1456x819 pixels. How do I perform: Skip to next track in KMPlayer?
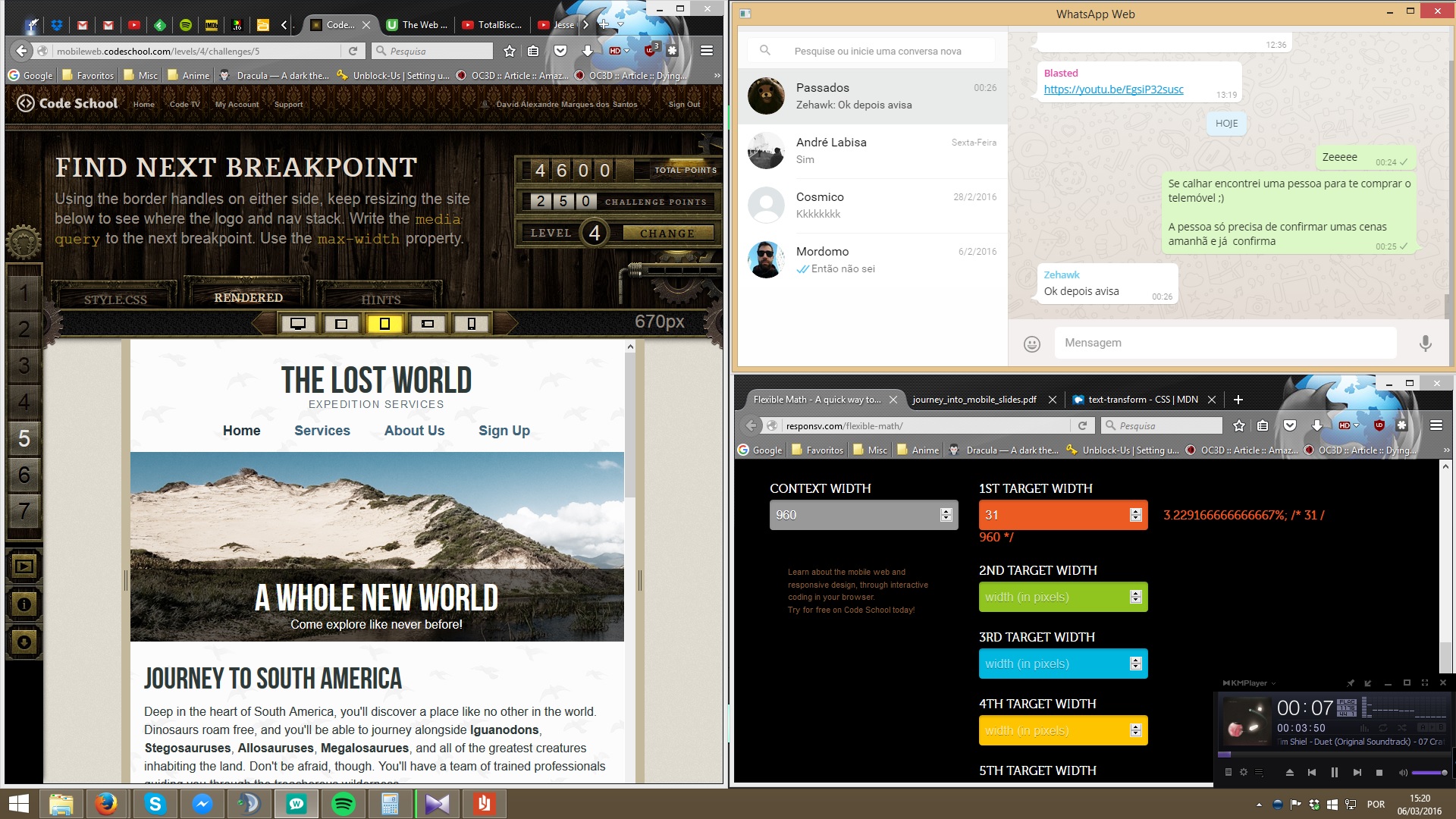click(1357, 772)
